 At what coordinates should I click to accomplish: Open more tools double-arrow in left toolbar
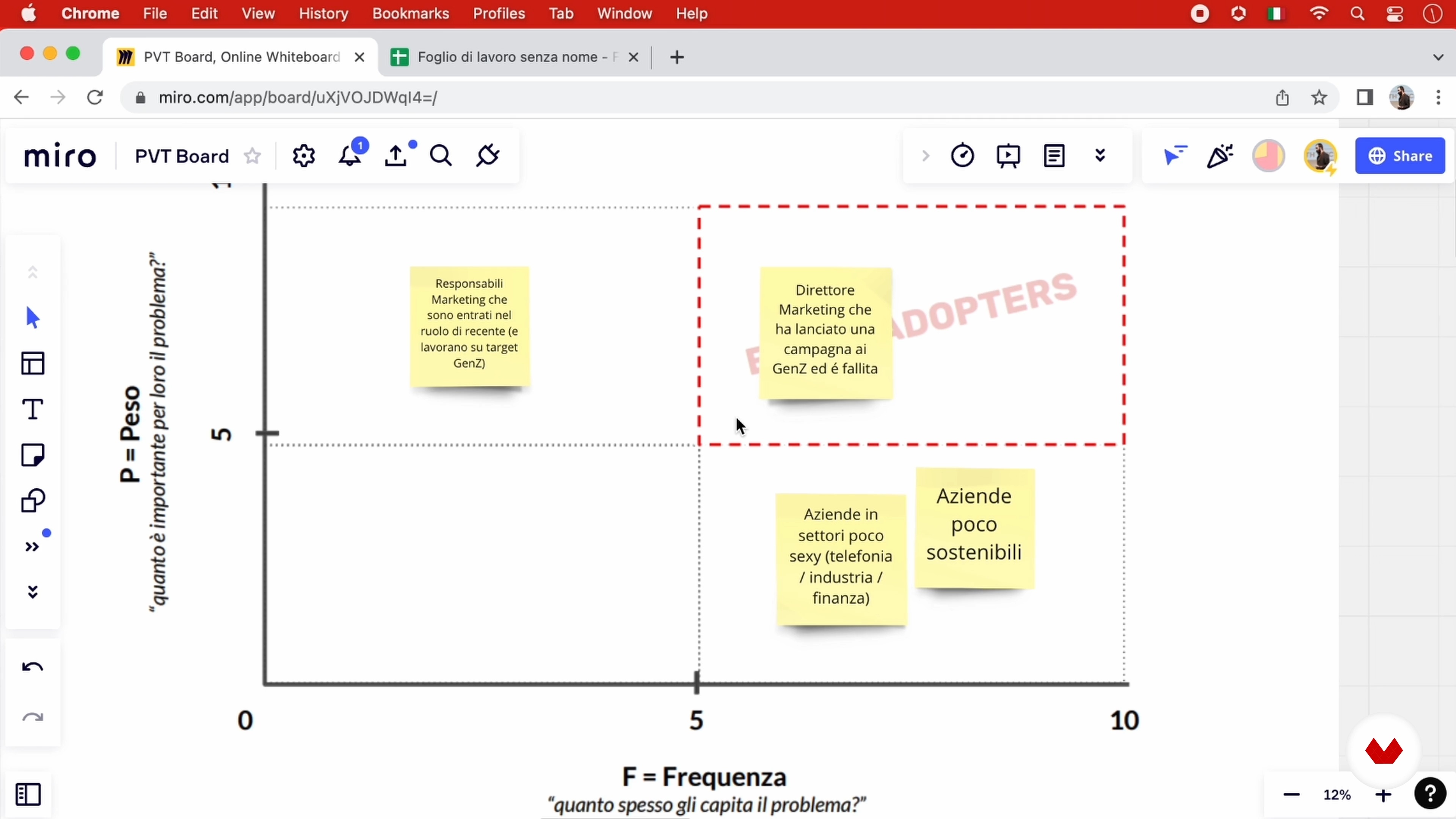click(x=32, y=546)
